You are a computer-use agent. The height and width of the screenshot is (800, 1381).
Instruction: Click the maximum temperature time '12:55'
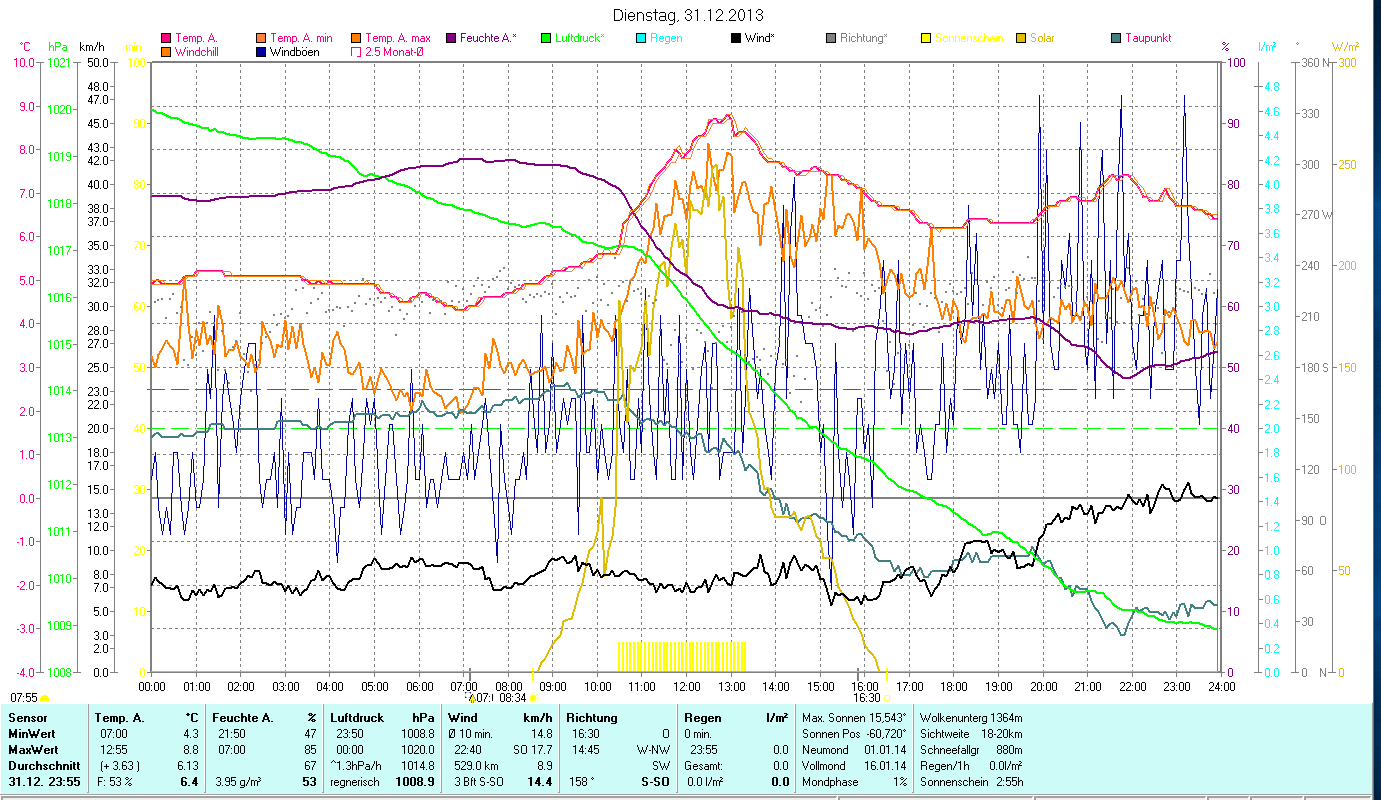115,750
